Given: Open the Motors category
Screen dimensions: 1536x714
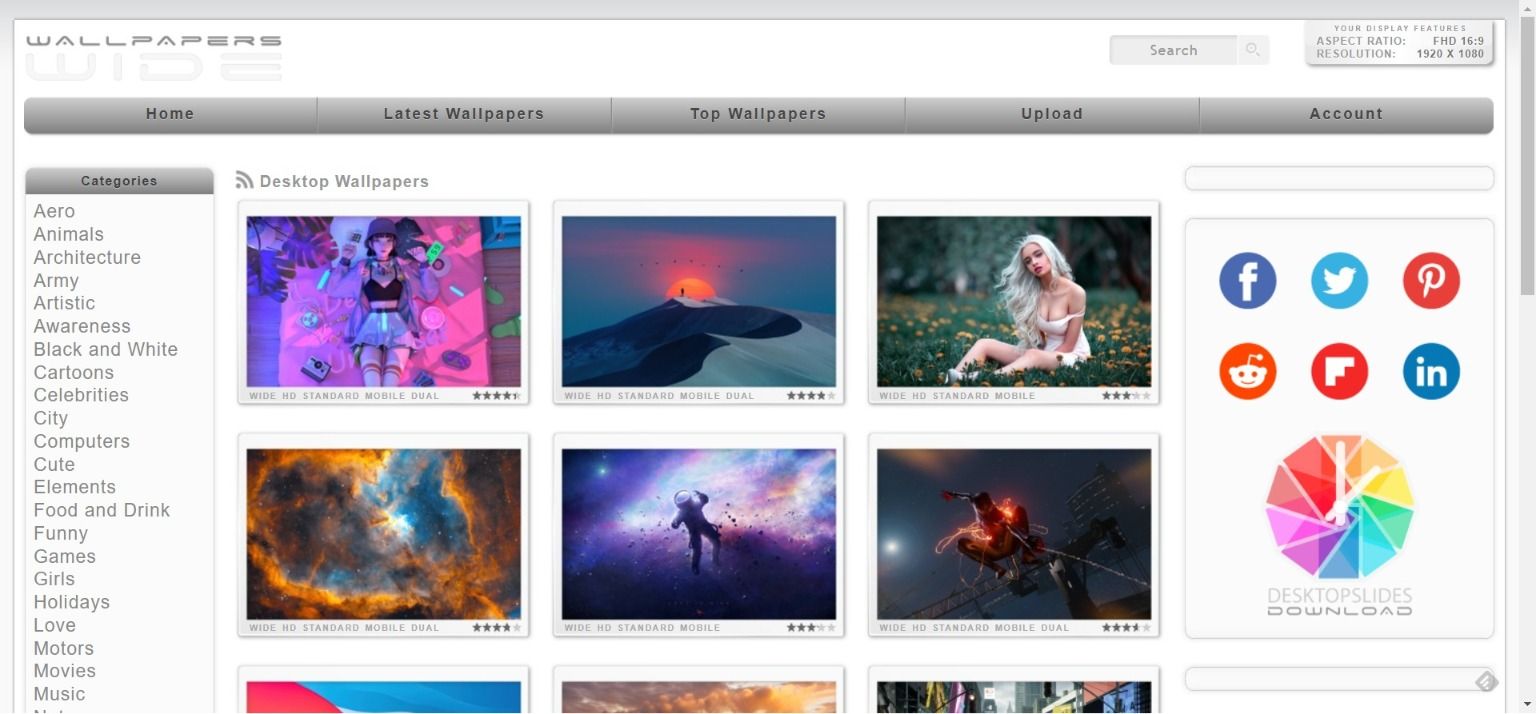Looking at the screenshot, I should click(x=64, y=648).
